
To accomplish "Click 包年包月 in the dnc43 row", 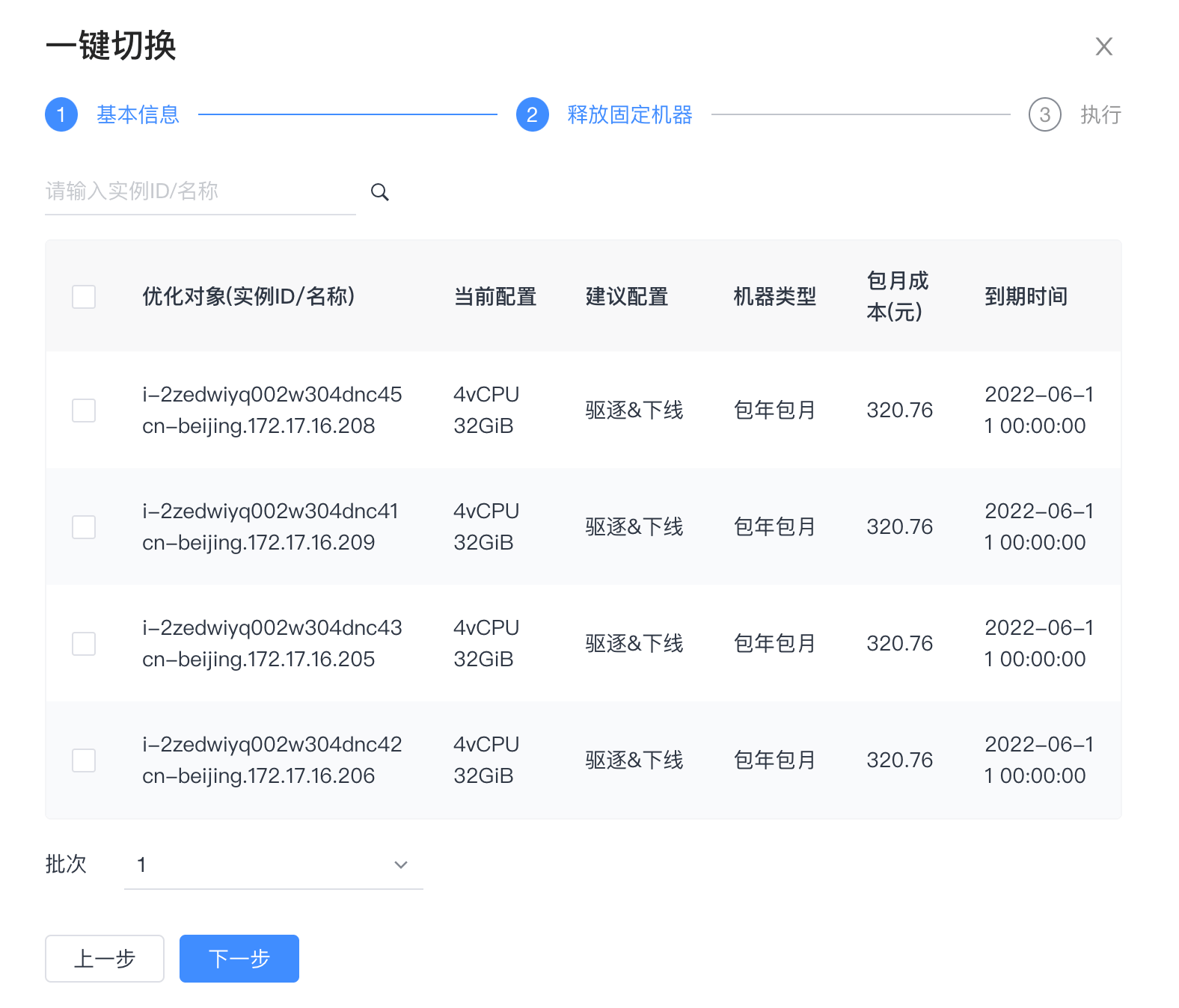I will click(x=774, y=644).
